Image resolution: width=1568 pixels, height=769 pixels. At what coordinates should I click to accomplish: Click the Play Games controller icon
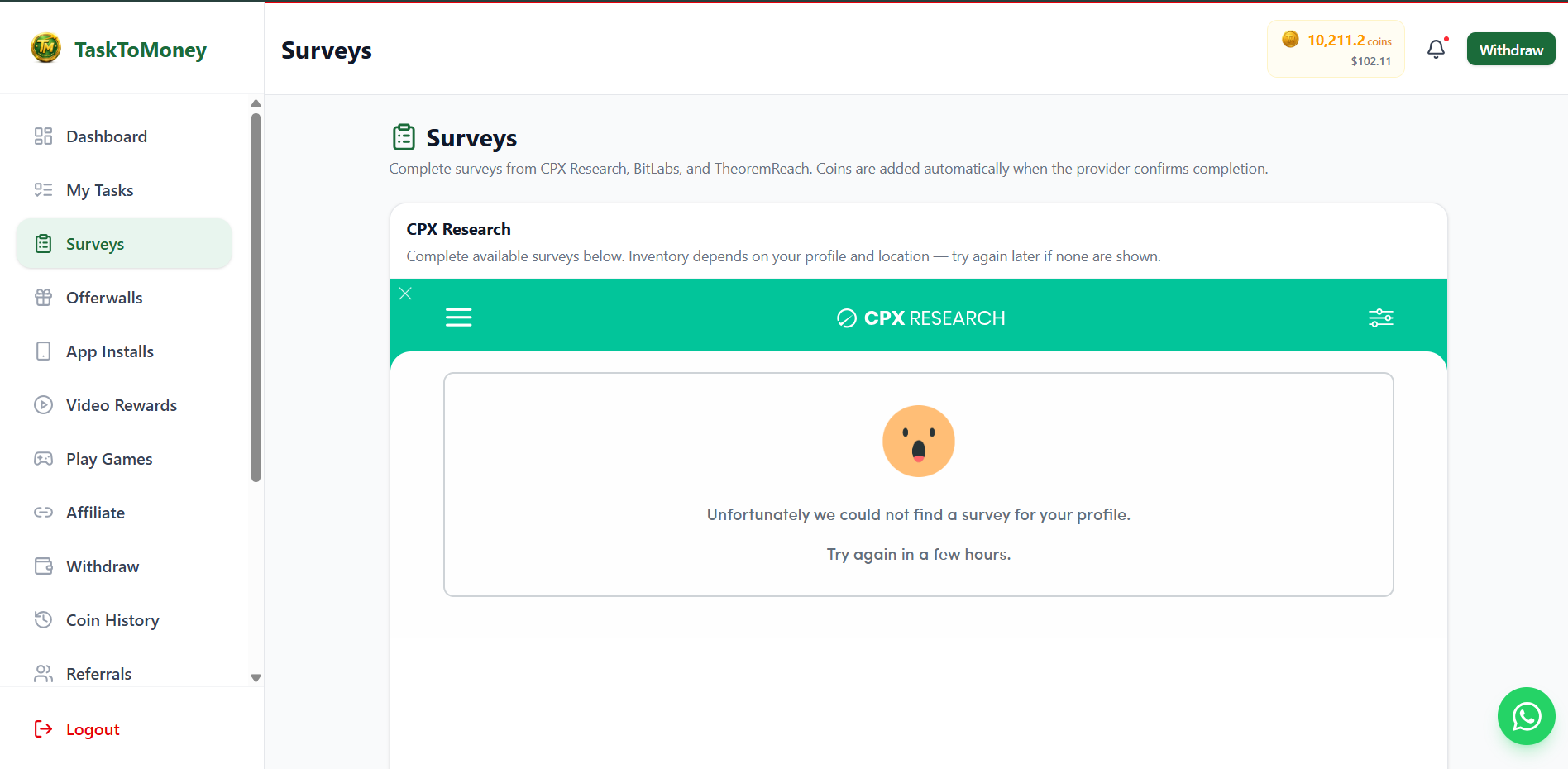[x=43, y=459]
